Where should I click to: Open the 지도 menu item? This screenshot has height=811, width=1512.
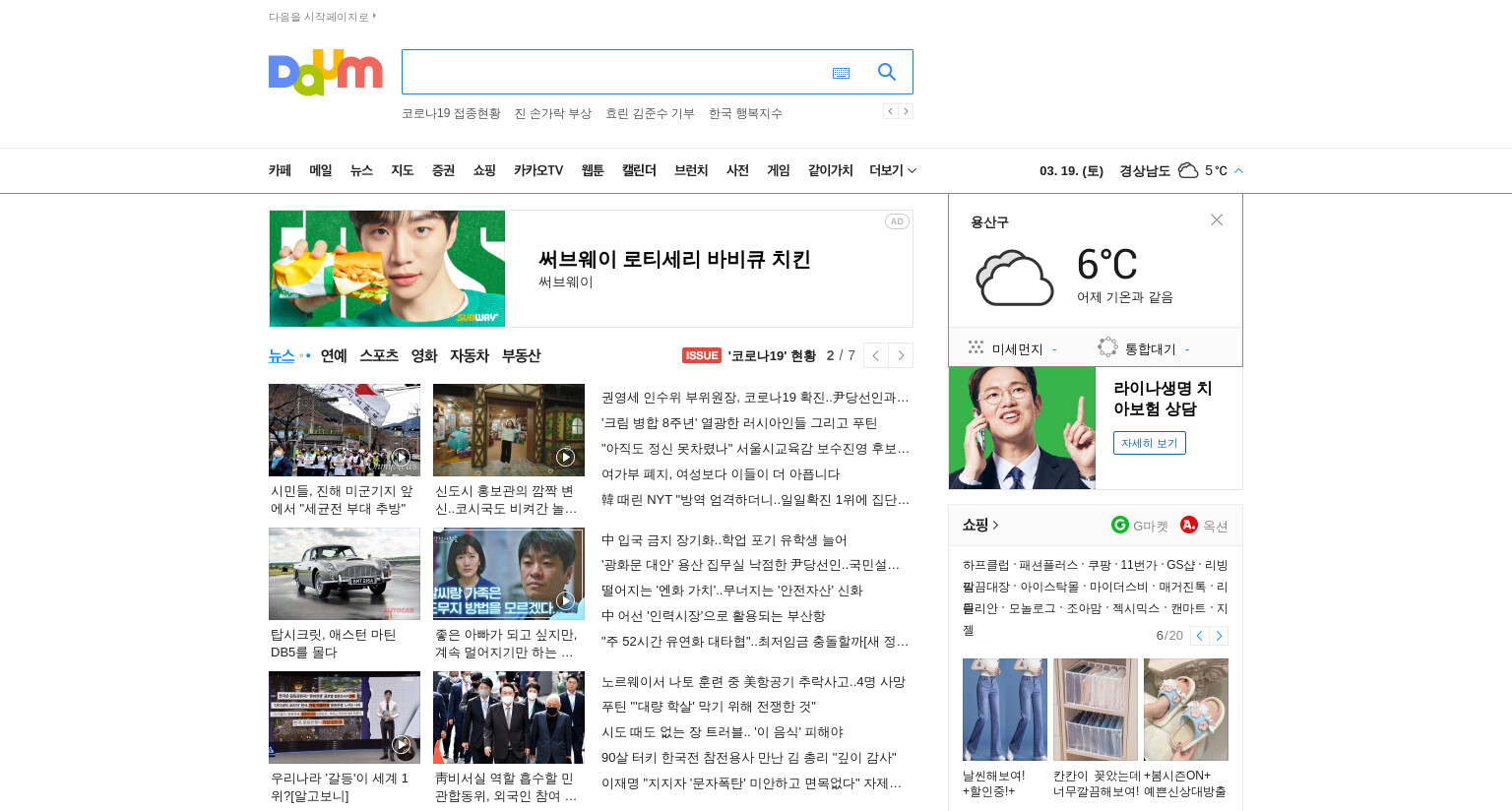click(x=403, y=170)
